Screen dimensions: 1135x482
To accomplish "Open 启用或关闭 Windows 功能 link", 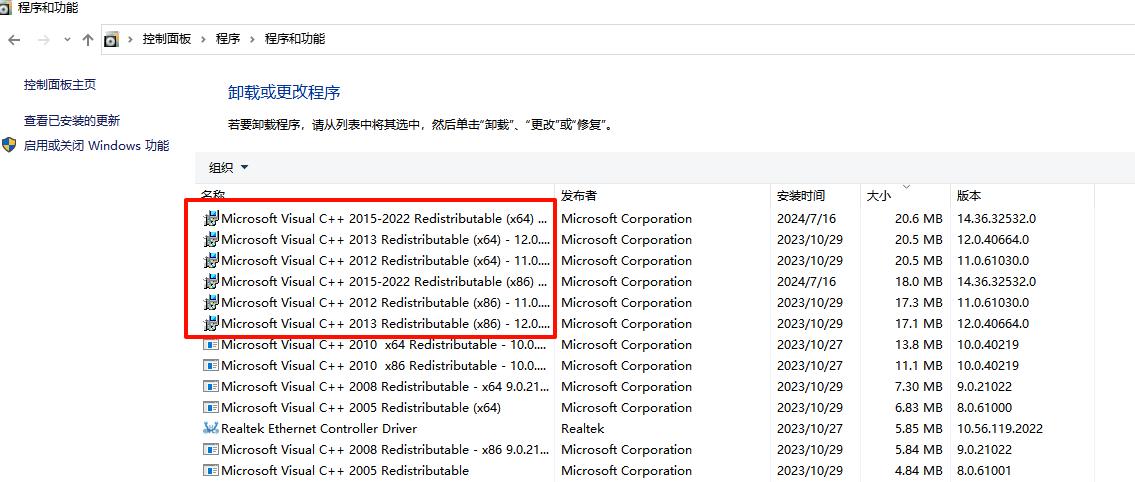I will click(x=96, y=145).
